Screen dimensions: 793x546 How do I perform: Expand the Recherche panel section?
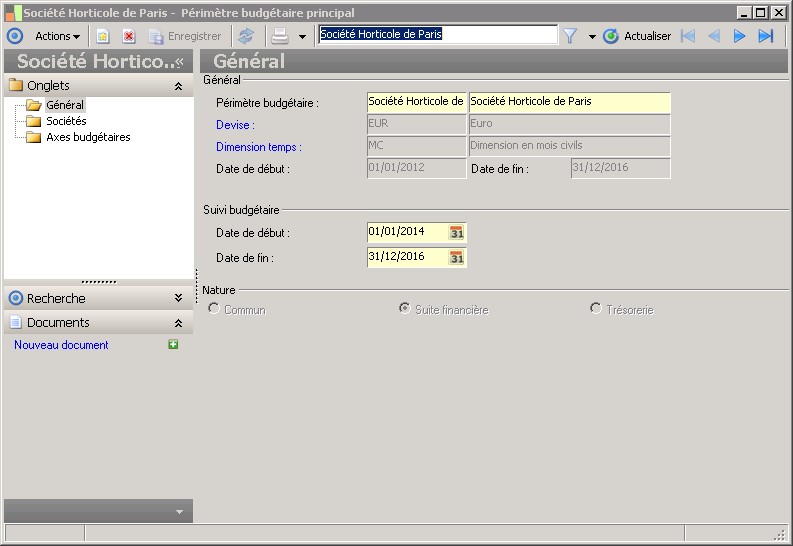point(178,298)
